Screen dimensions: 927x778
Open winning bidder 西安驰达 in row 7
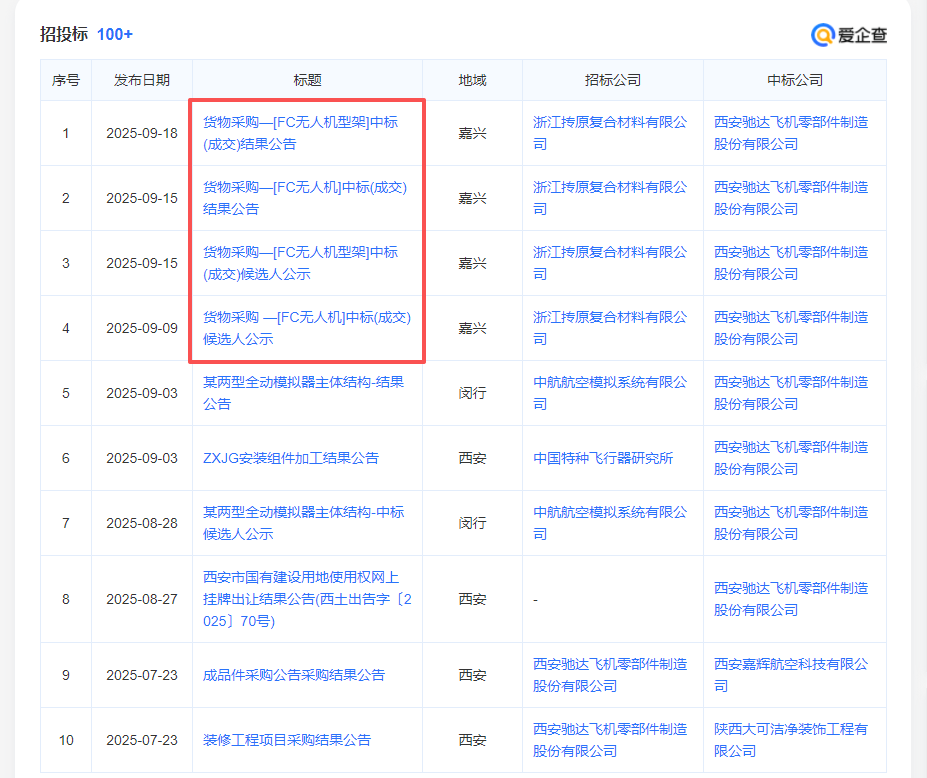click(x=791, y=523)
